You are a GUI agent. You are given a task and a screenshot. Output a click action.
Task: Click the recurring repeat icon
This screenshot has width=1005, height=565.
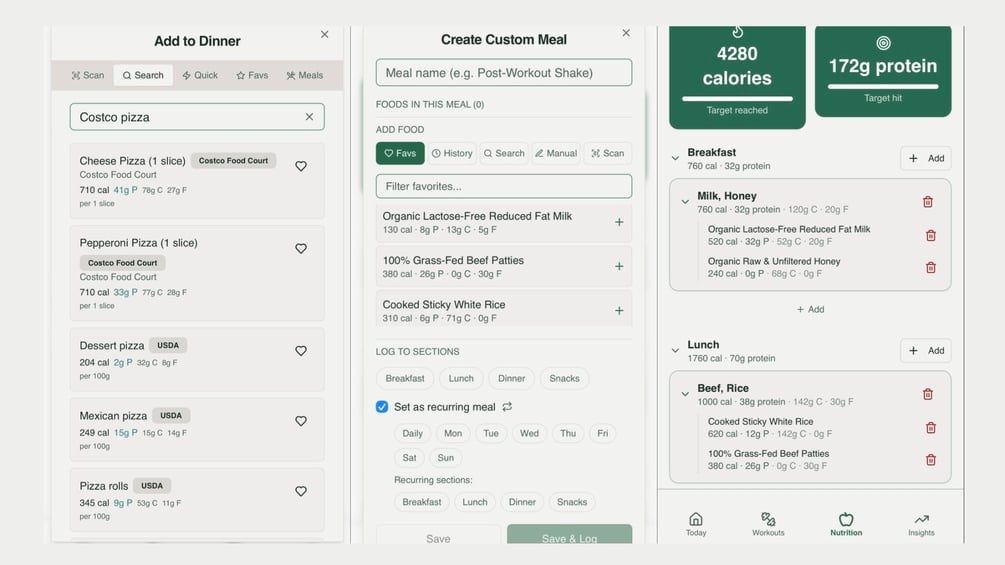click(x=507, y=407)
